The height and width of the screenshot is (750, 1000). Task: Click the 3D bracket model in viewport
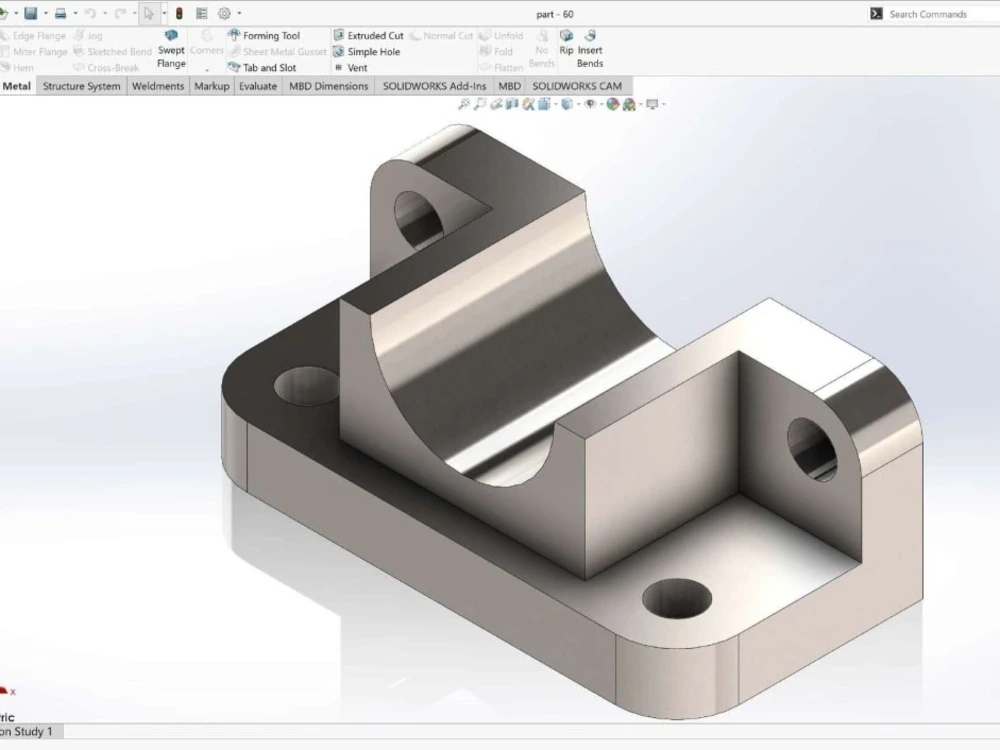click(572, 422)
